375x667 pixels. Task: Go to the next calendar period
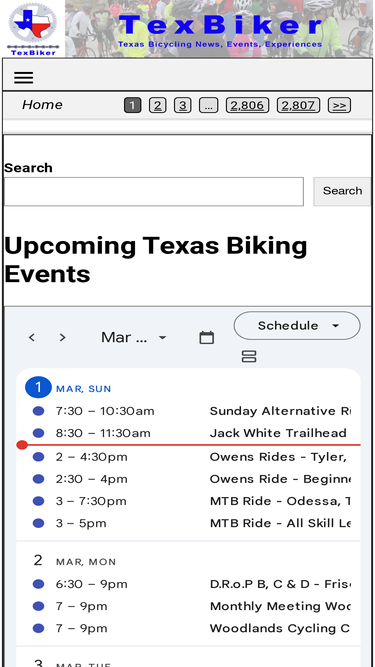point(62,337)
